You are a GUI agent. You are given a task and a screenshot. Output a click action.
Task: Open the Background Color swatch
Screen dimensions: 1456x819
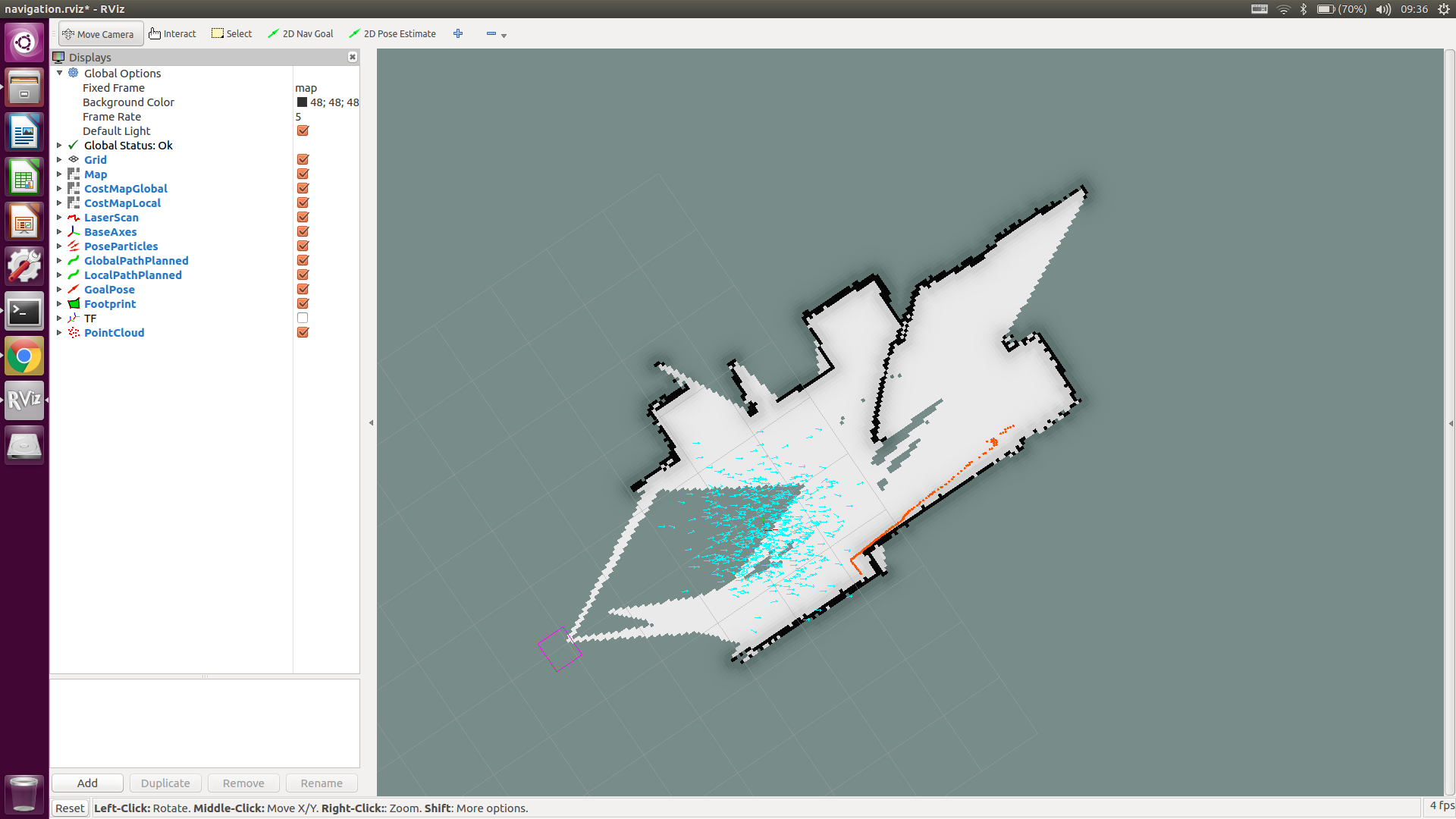pos(302,102)
